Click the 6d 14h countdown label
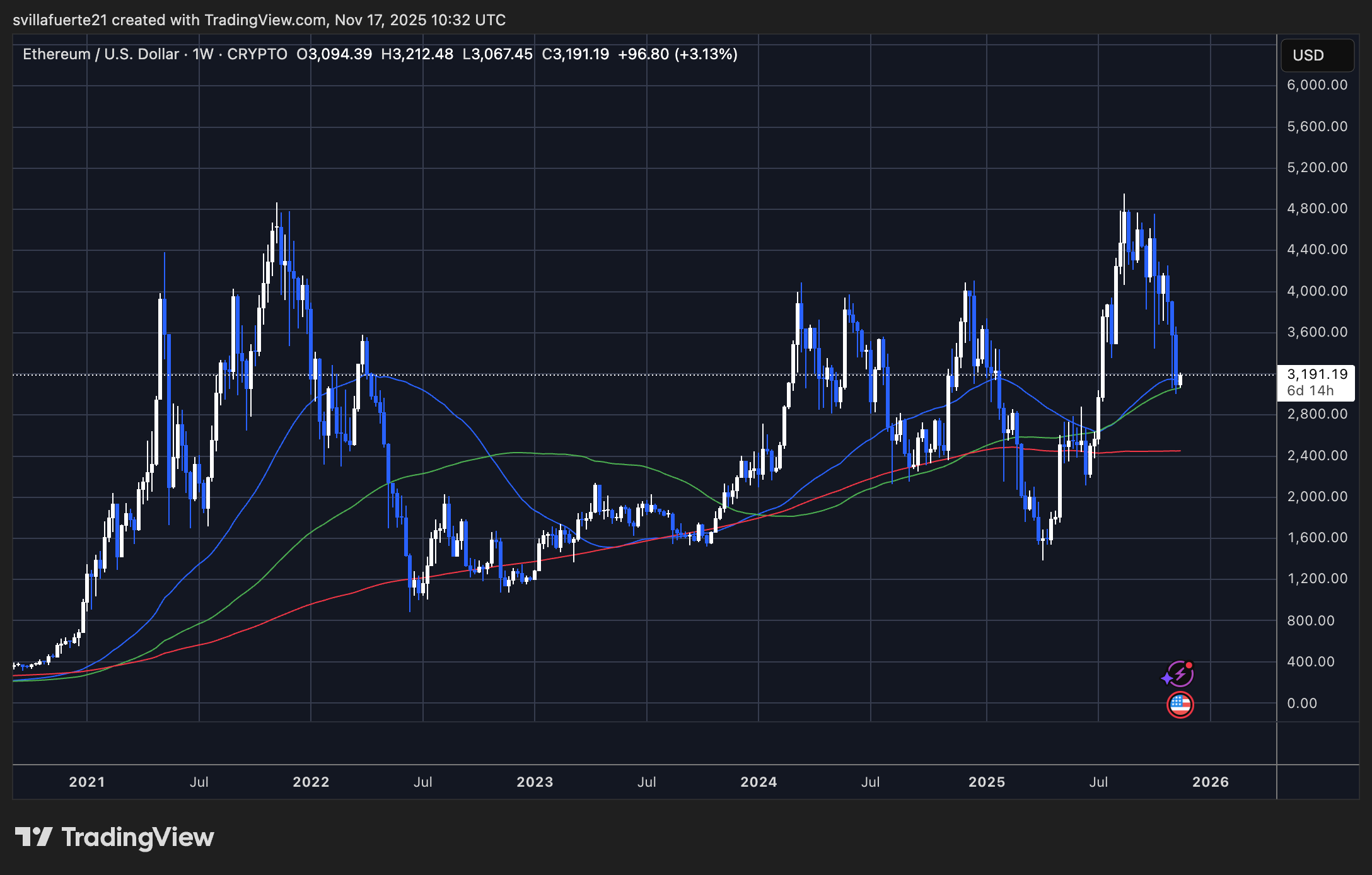The width and height of the screenshot is (1372, 875). 1310,391
